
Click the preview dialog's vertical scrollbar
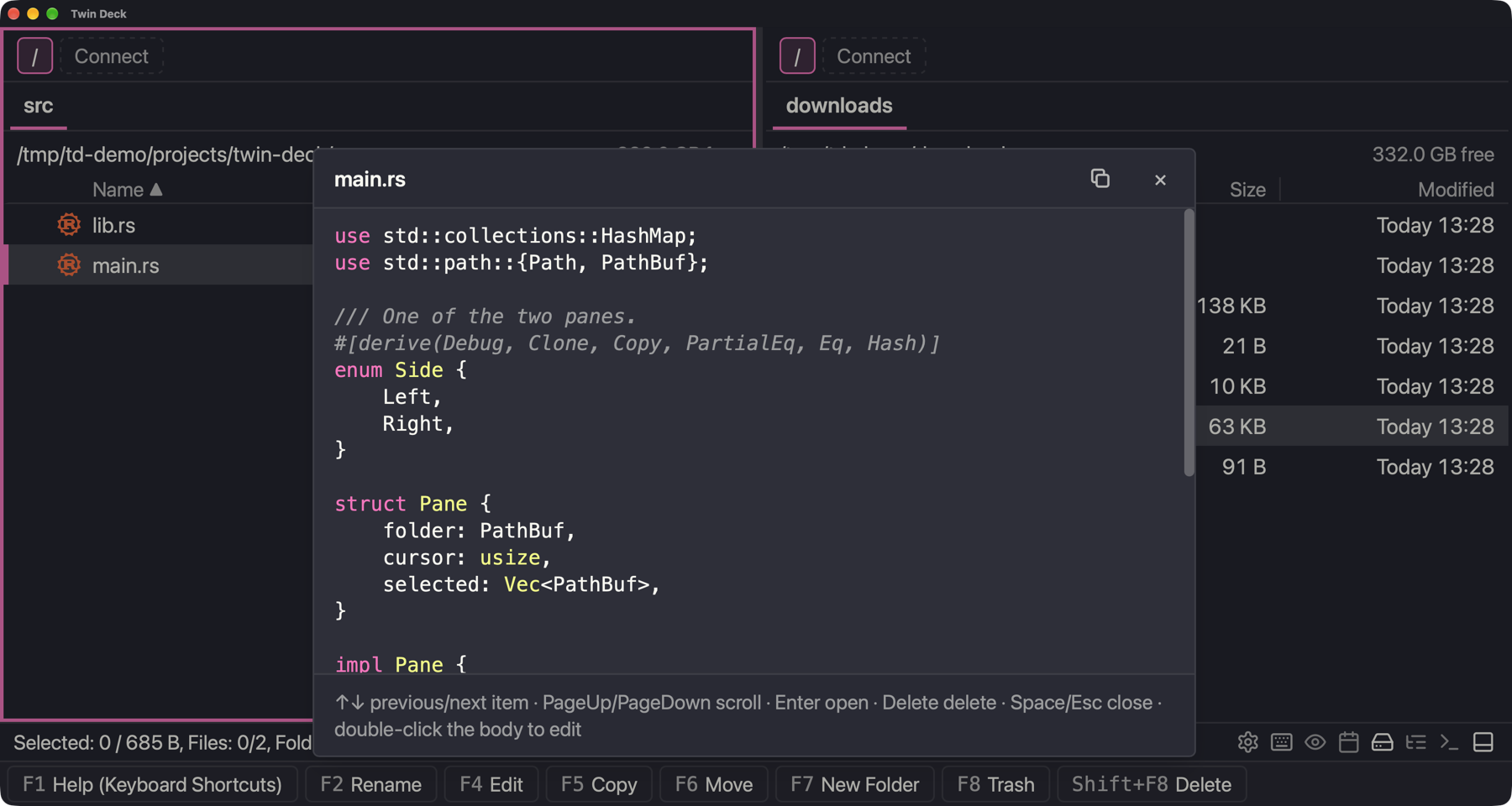pos(1189,343)
